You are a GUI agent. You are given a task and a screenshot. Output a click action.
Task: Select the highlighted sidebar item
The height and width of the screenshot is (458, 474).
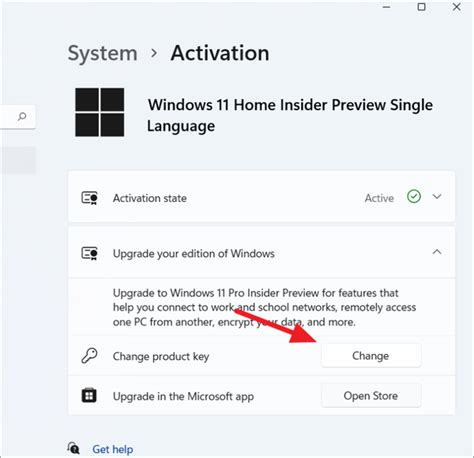pyautogui.click(x=18, y=160)
